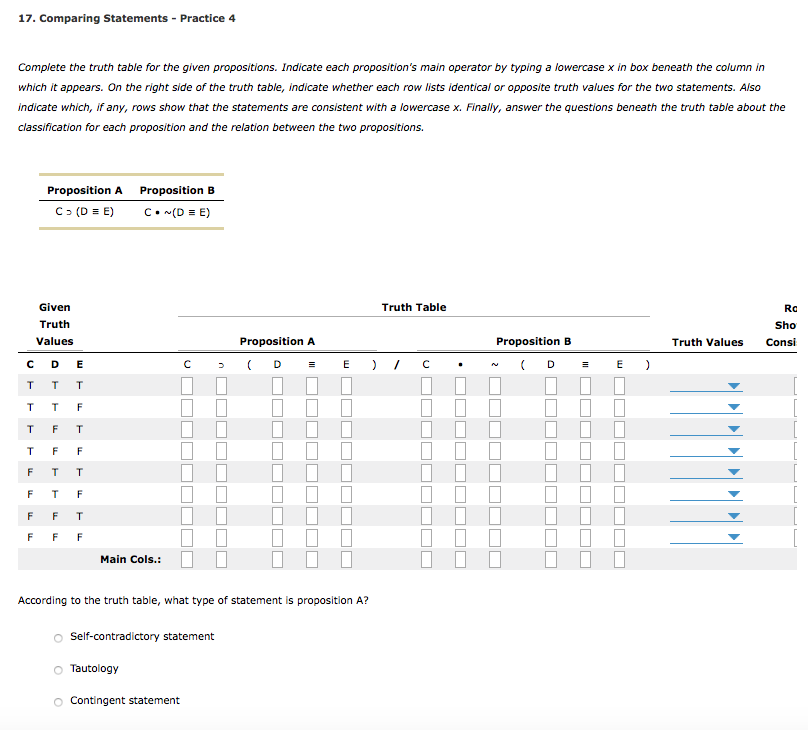Select the "Self-contradictory statement" radio button
Viewport: 808px width, 730px height.
point(58,637)
